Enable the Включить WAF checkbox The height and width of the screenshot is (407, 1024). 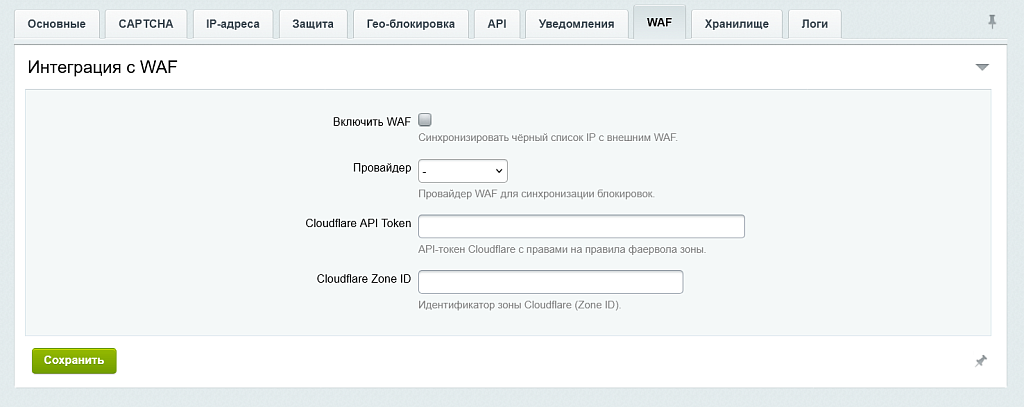(425, 120)
